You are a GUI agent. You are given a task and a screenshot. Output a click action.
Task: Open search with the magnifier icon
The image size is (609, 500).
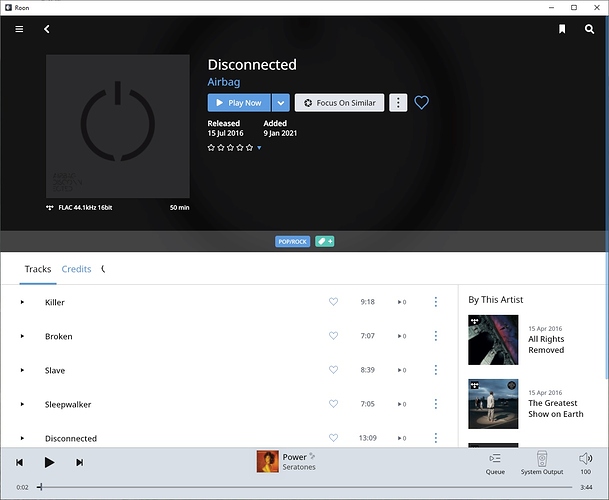[x=589, y=29]
